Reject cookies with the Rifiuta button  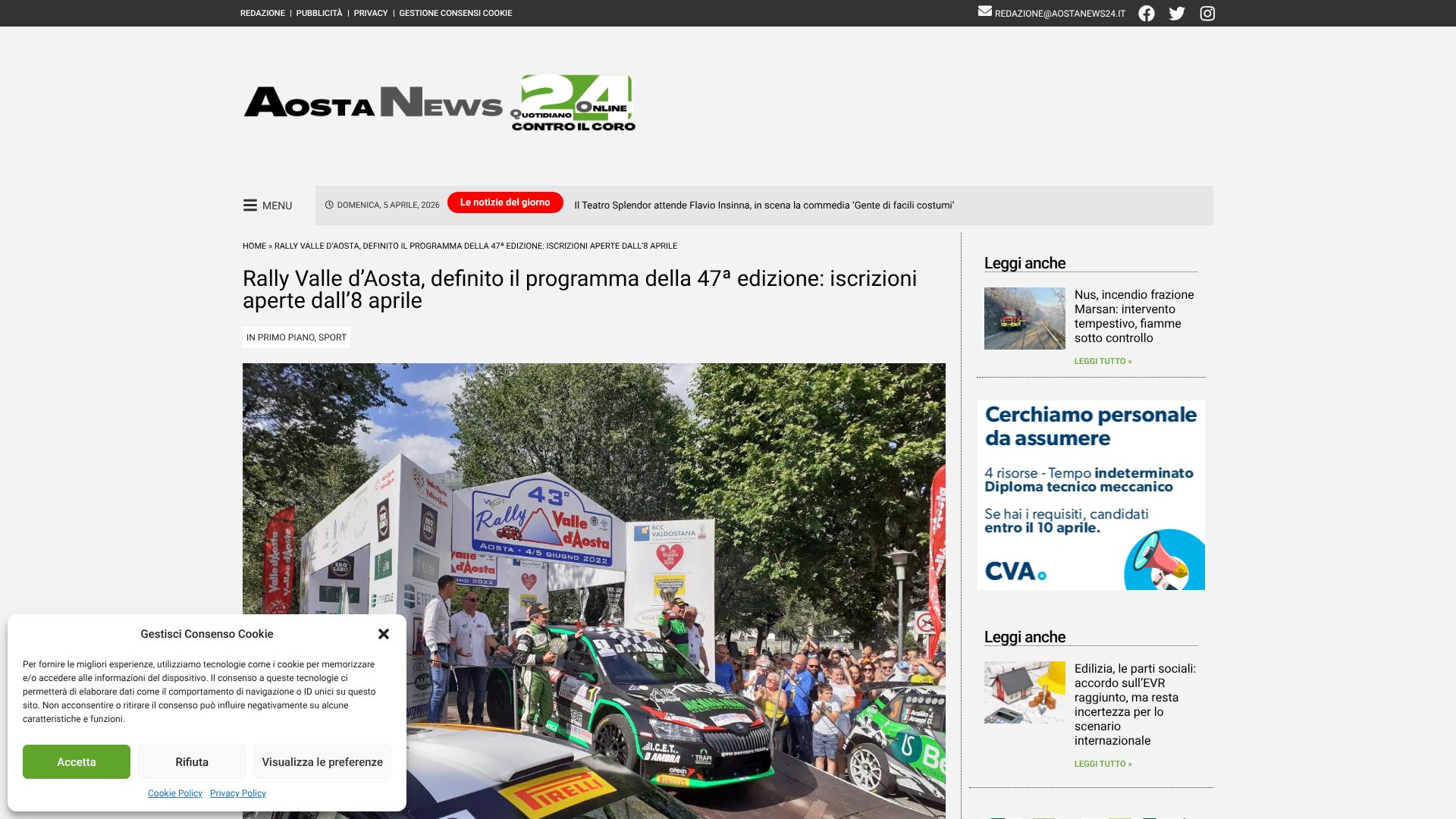click(x=191, y=761)
